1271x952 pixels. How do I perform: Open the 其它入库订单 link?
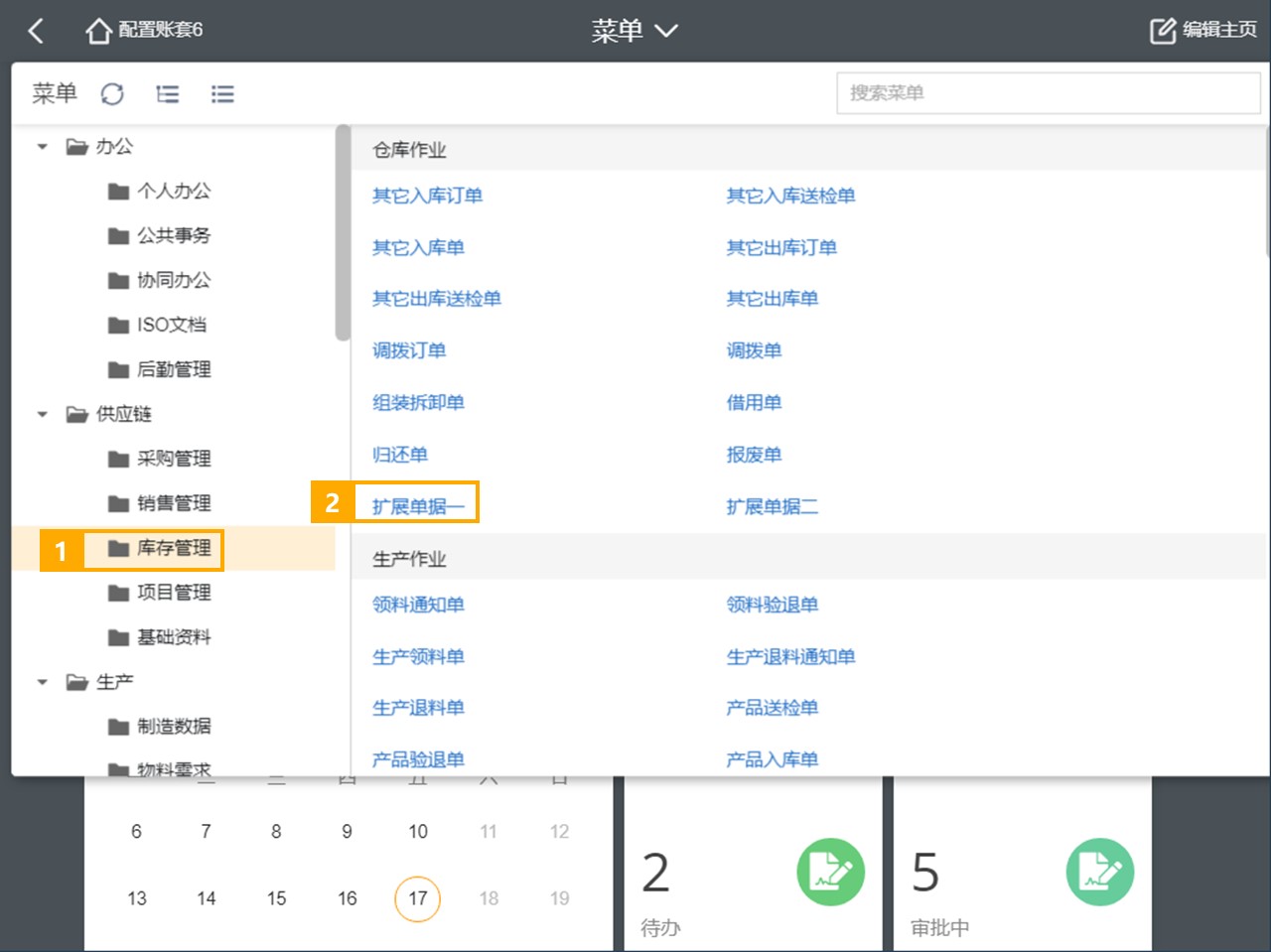(428, 196)
